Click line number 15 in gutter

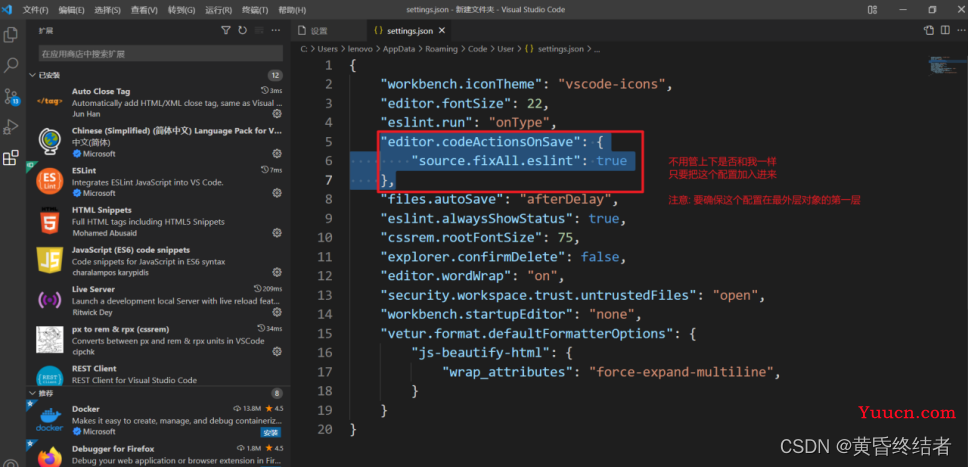tap(325, 334)
